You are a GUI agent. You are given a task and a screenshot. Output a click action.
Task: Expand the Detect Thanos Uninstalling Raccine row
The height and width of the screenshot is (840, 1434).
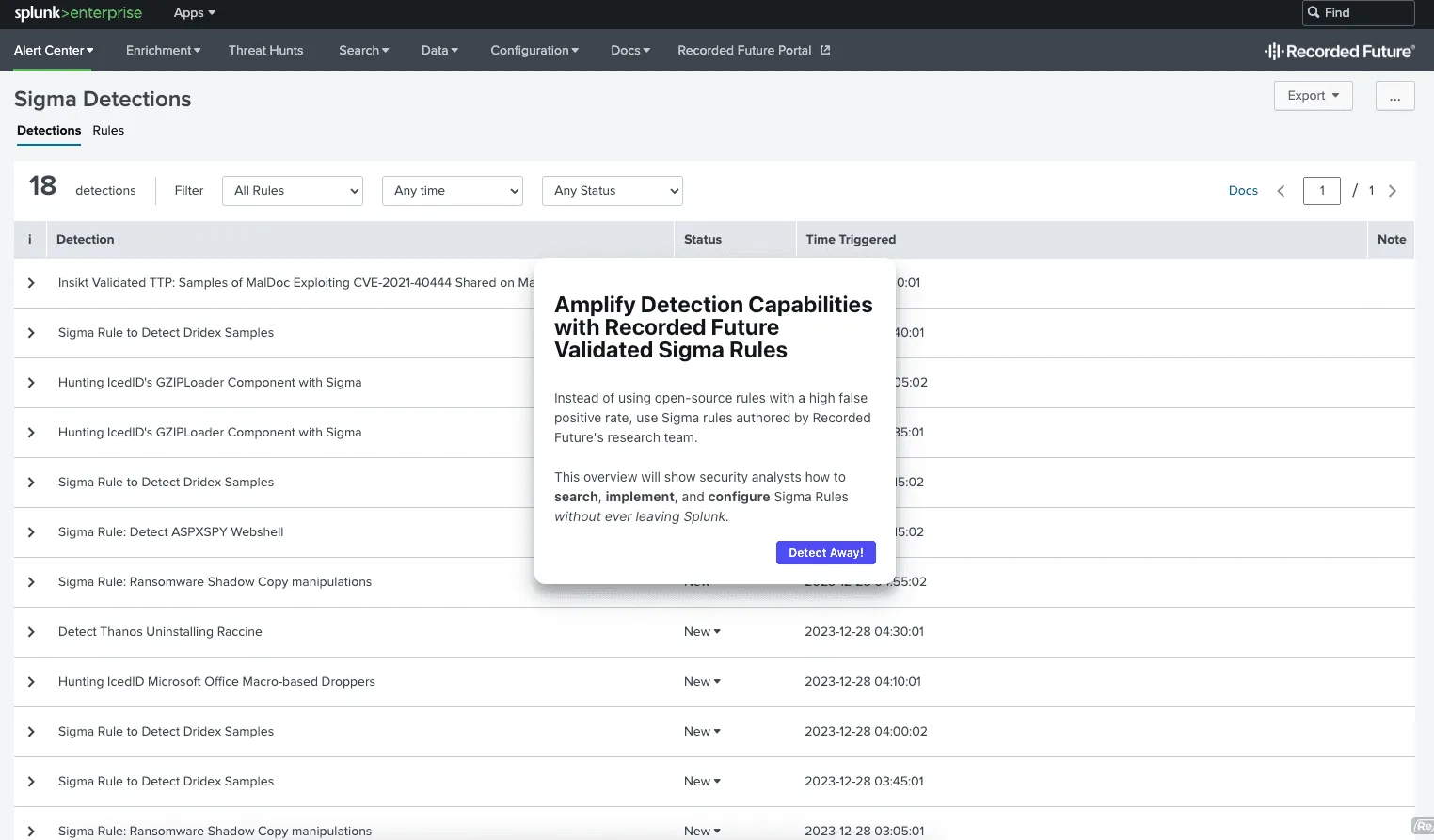tap(31, 632)
